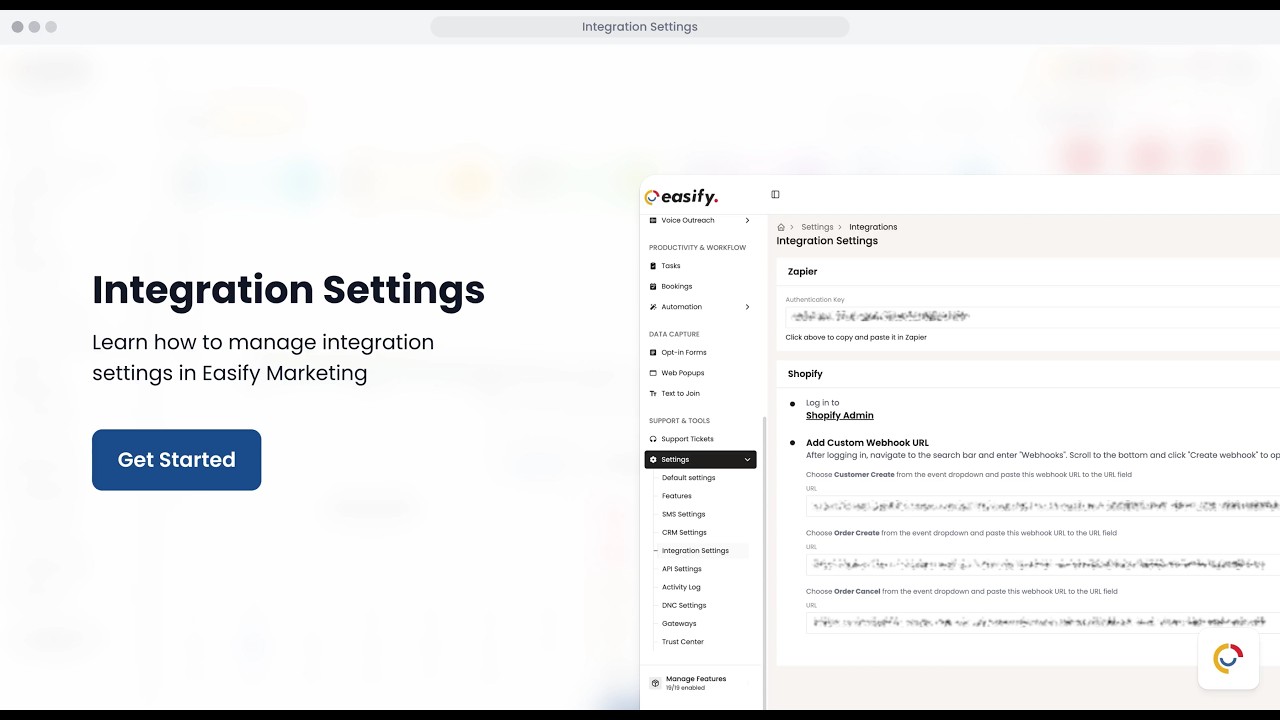Click the Support Tickets headset icon
The height and width of the screenshot is (720, 1280).
(x=653, y=439)
